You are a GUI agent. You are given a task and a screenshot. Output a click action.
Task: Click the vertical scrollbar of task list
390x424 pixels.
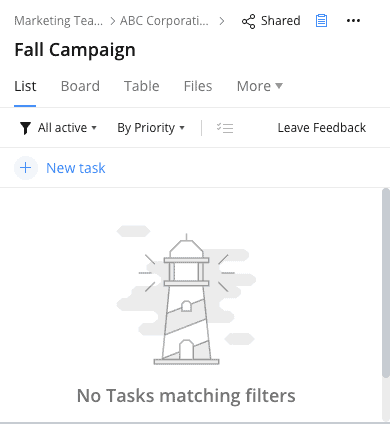(x=386, y=283)
